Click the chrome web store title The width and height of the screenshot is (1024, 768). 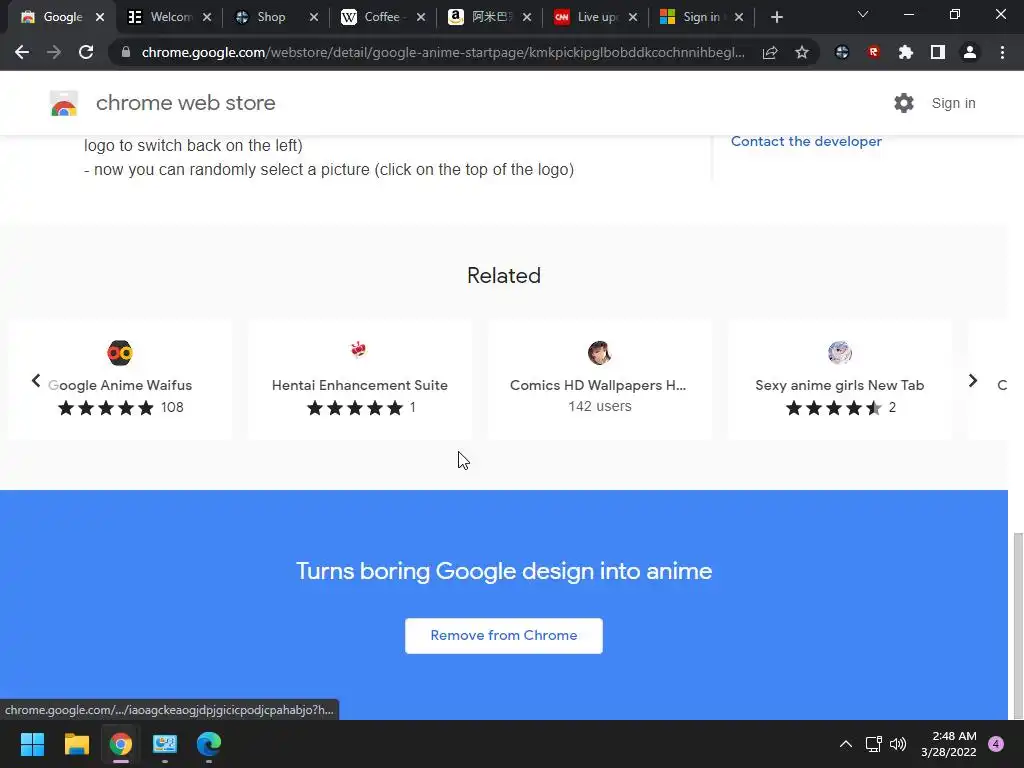(x=185, y=103)
